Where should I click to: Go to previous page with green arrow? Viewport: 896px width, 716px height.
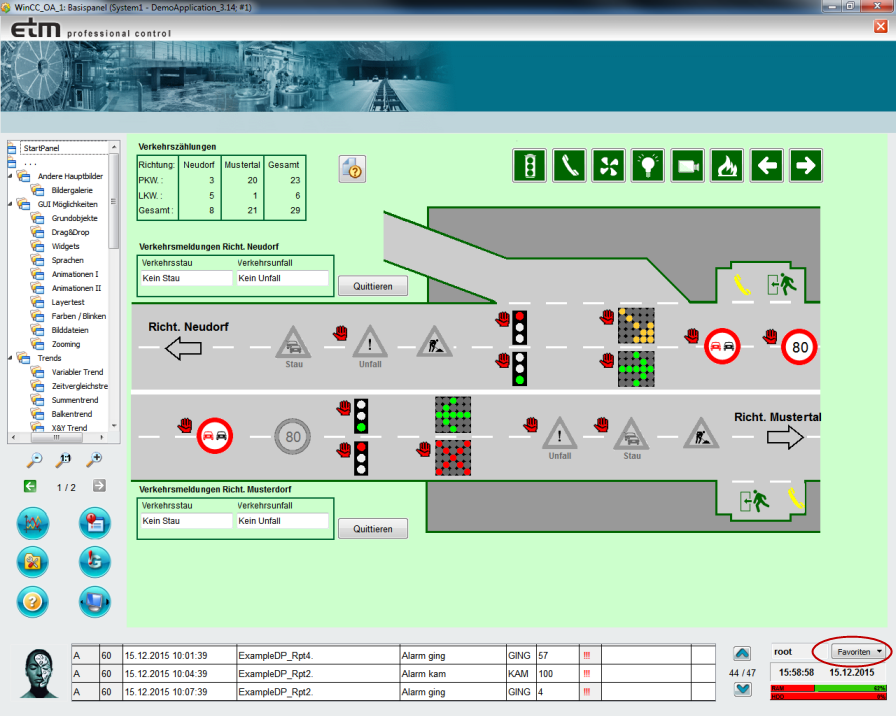tap(30, 486)
